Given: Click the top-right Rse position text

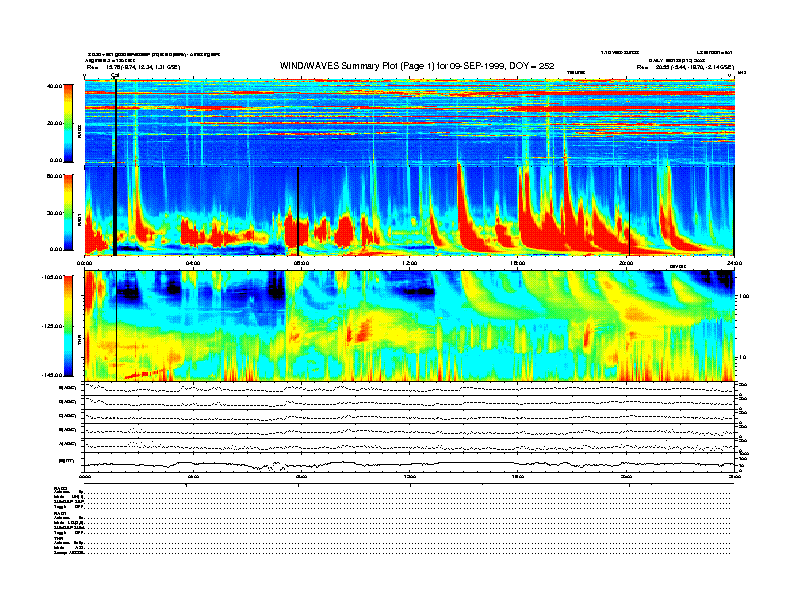Looking at the screenshot, I should (x=685, y=67).
